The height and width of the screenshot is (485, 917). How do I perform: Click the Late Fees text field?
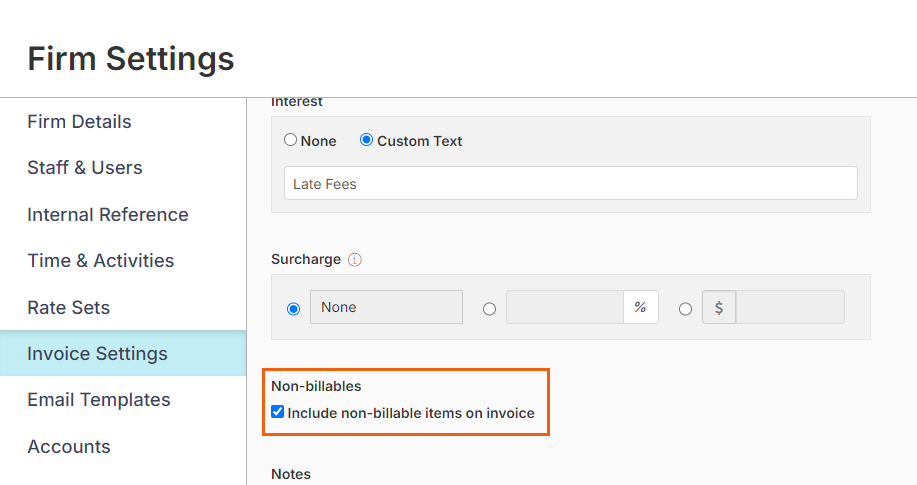pos(571,183)
